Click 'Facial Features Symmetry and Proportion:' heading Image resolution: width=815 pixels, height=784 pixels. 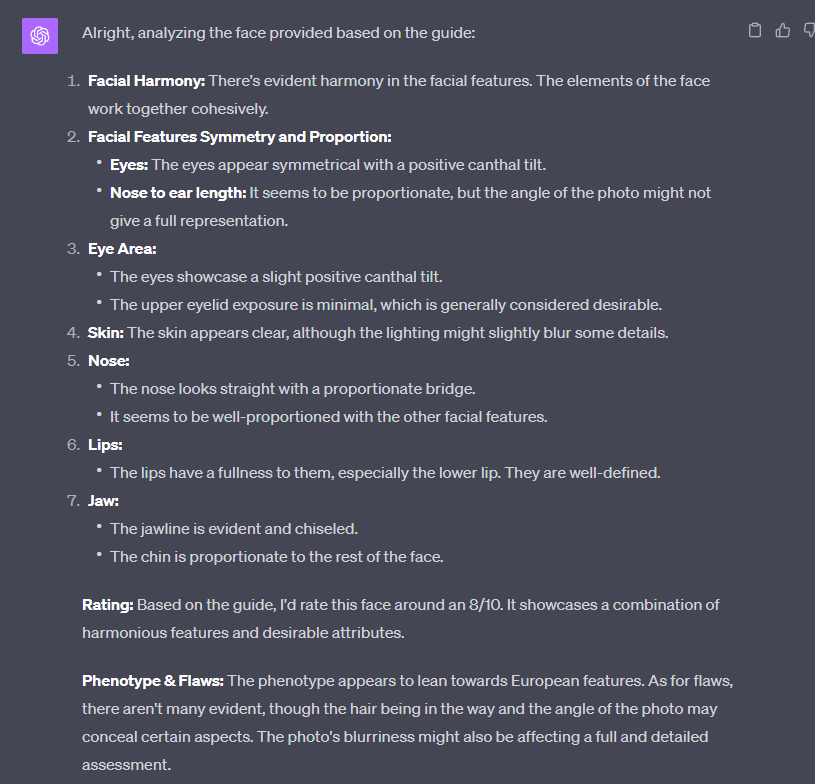coord(239,136)
